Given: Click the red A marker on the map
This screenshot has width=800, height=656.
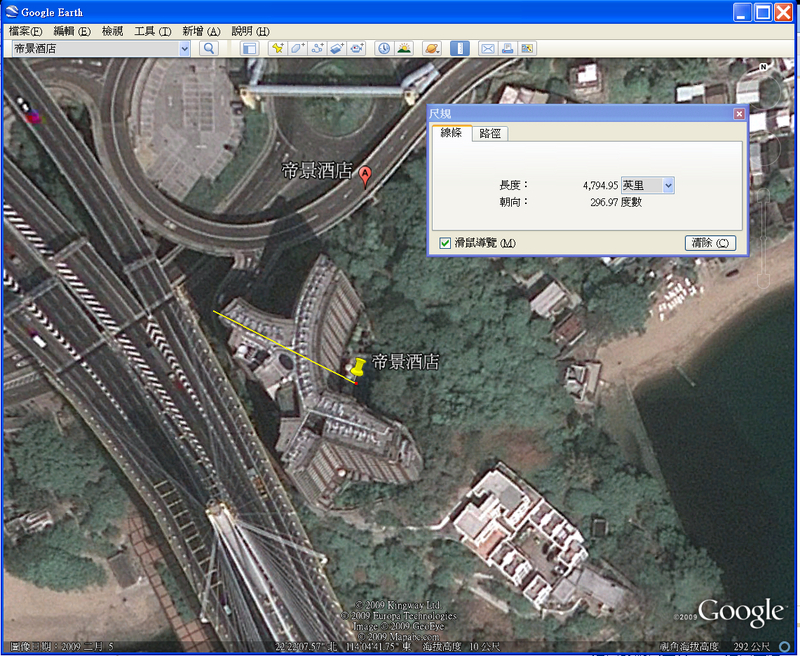Looking at the screenshot, I should 364,176.
